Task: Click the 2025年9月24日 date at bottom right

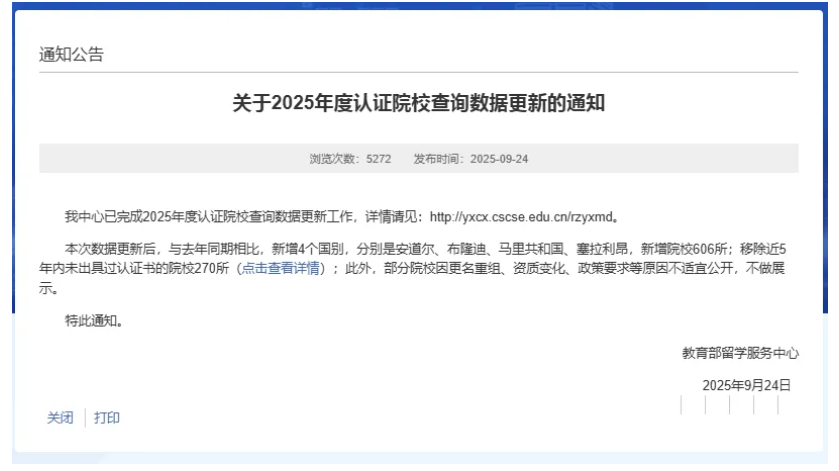Action: coord(746,385)
